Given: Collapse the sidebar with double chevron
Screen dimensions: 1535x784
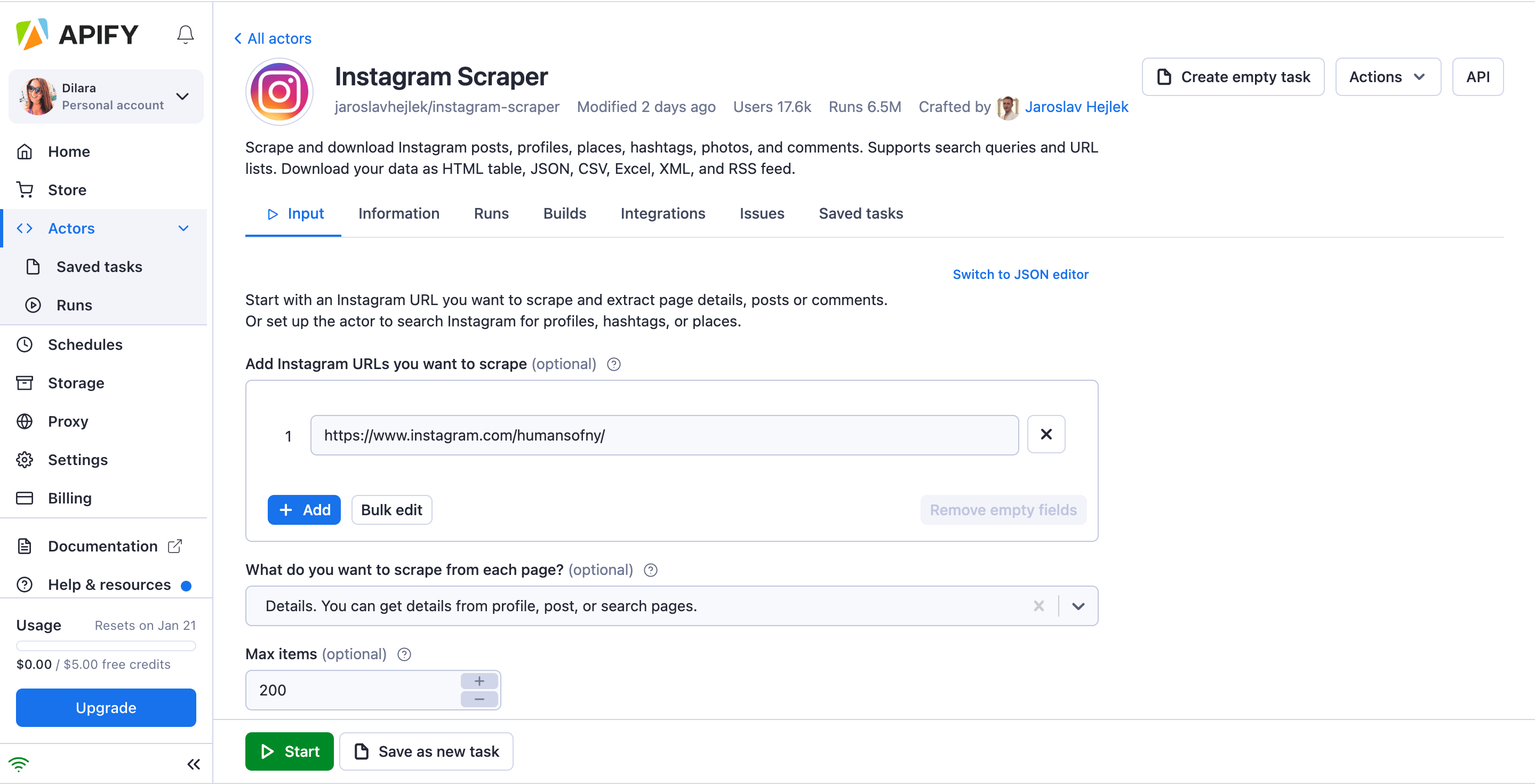Looking at the screenshot, I should (194, 764).
